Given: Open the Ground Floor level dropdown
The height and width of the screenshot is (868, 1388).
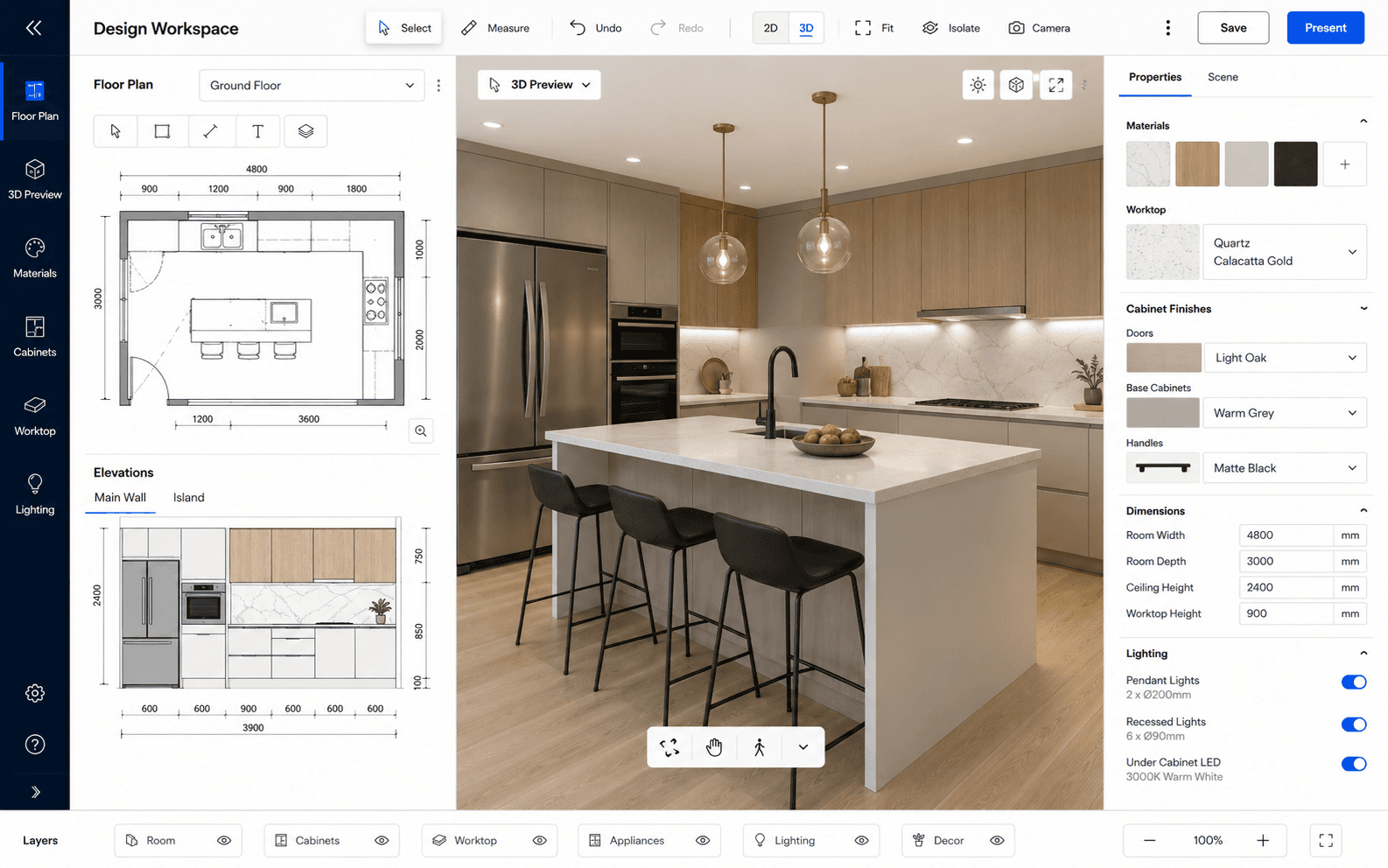Looking at the screenshot, I should click(312, 86).
